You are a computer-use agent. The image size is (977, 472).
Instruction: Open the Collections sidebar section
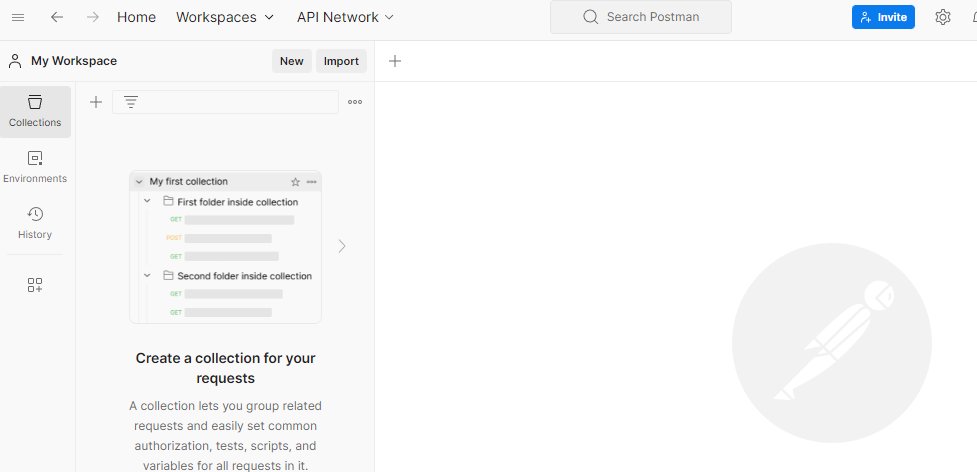click(35, 112)
